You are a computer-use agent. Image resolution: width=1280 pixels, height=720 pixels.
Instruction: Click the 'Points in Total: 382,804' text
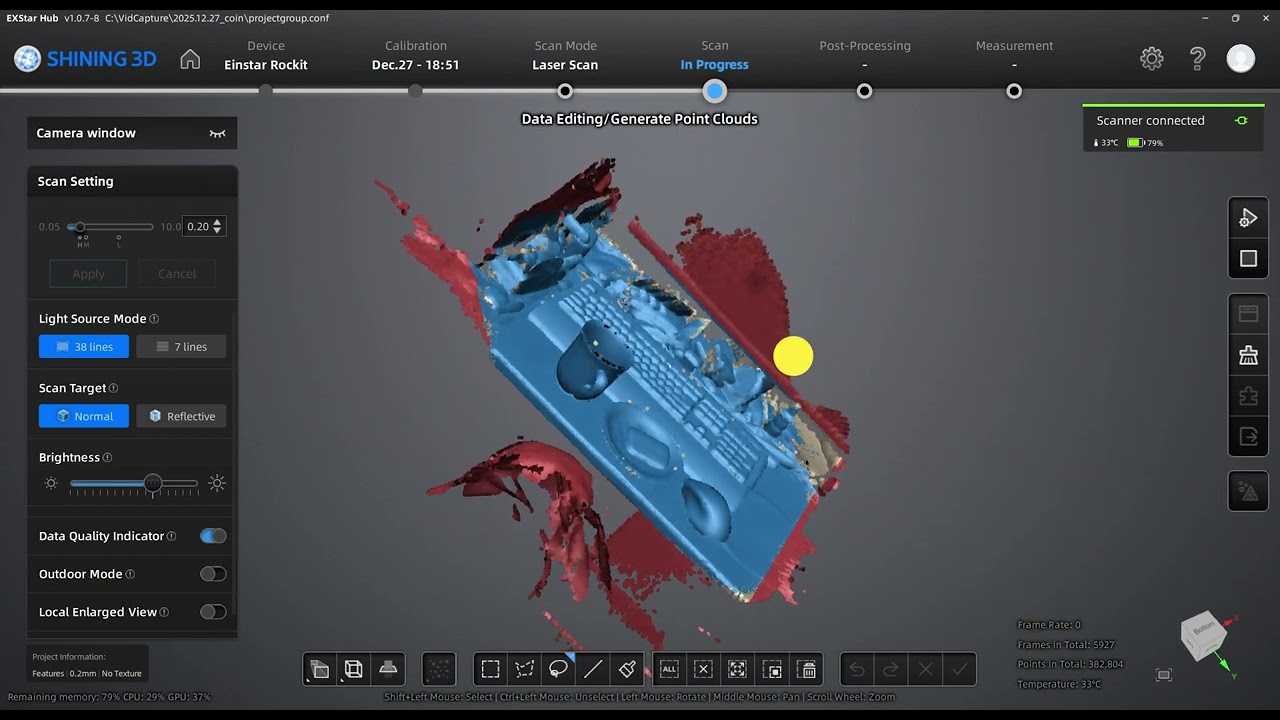click(x=1070, y=664)
